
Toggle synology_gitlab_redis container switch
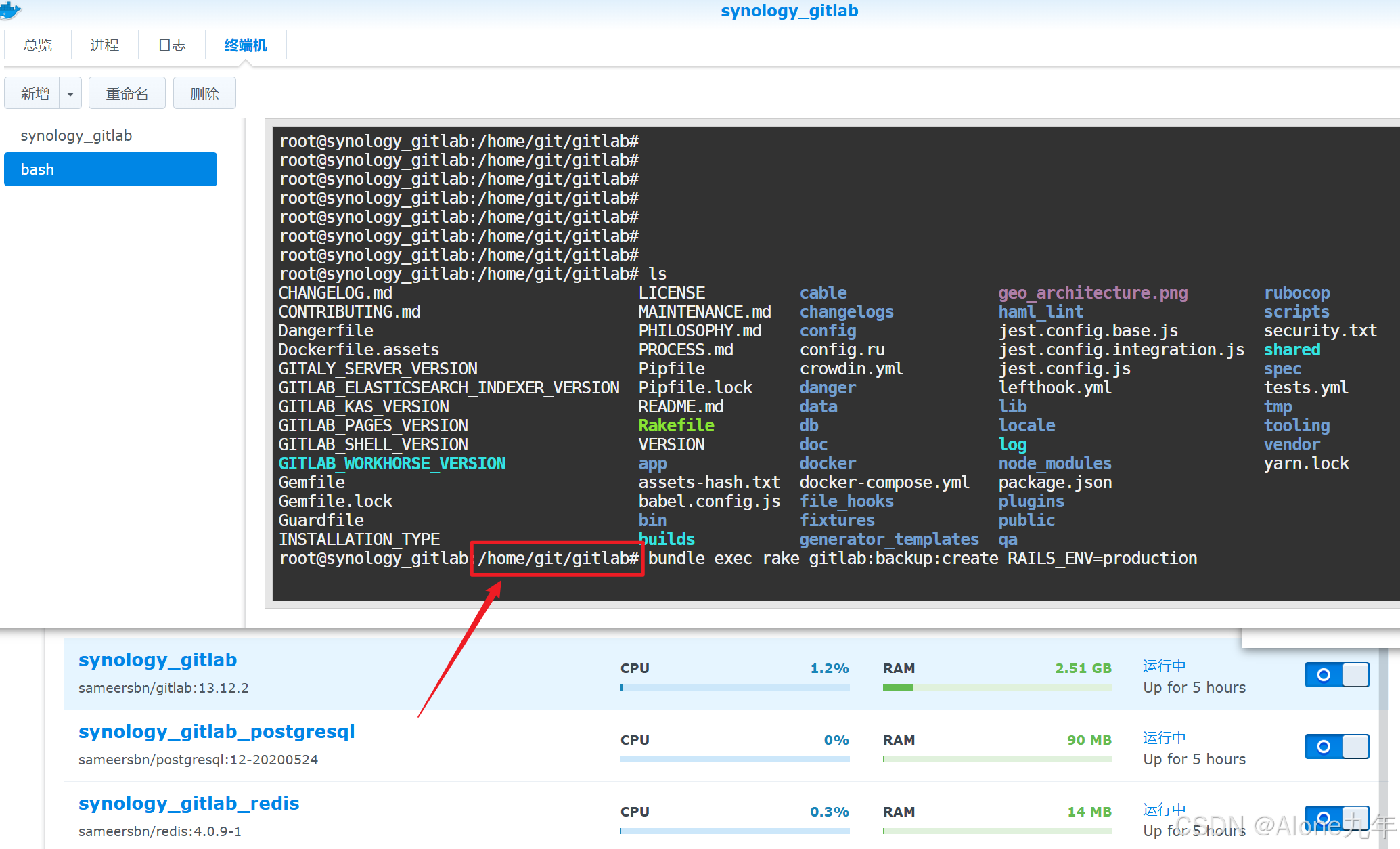click(x=1336, y=817)
